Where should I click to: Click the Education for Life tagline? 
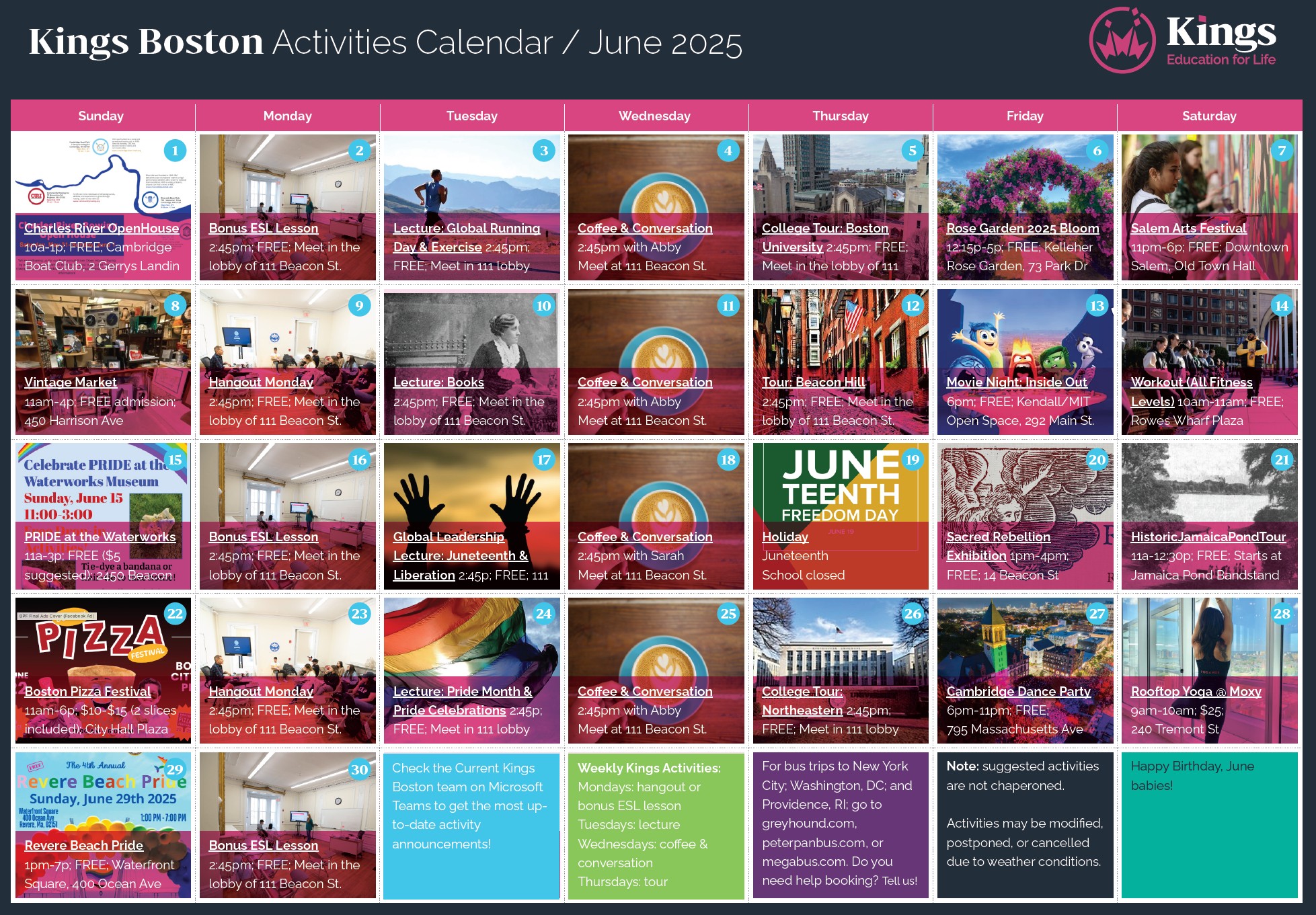coord(1221,59)
